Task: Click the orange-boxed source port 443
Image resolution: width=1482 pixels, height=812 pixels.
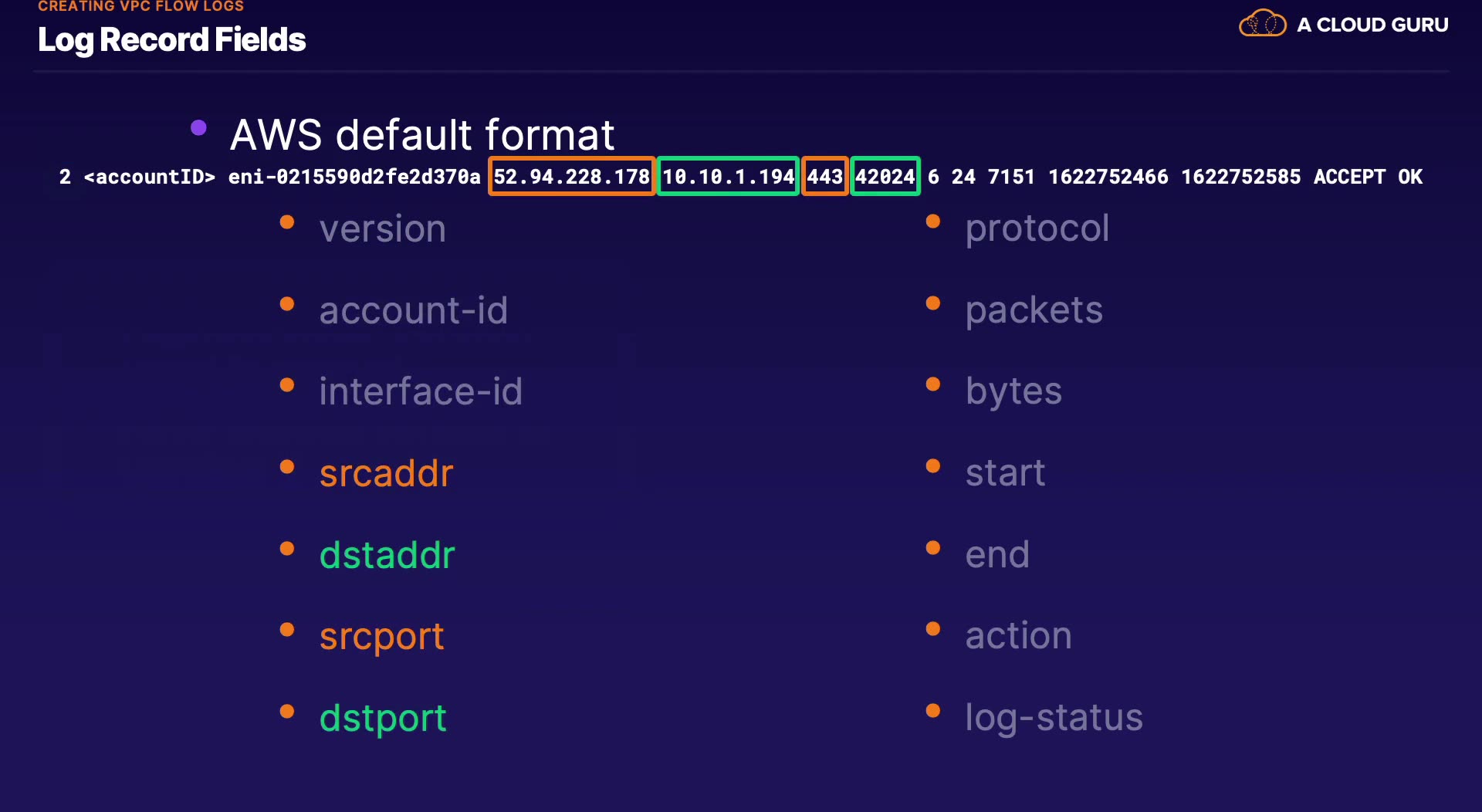Action: (x=824, y=177)
